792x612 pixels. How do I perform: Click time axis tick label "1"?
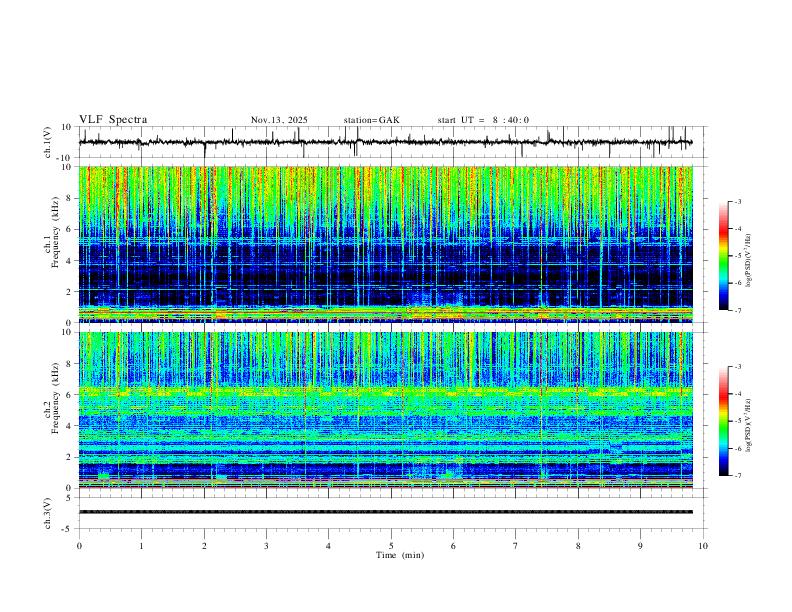(x=141, y=546)
